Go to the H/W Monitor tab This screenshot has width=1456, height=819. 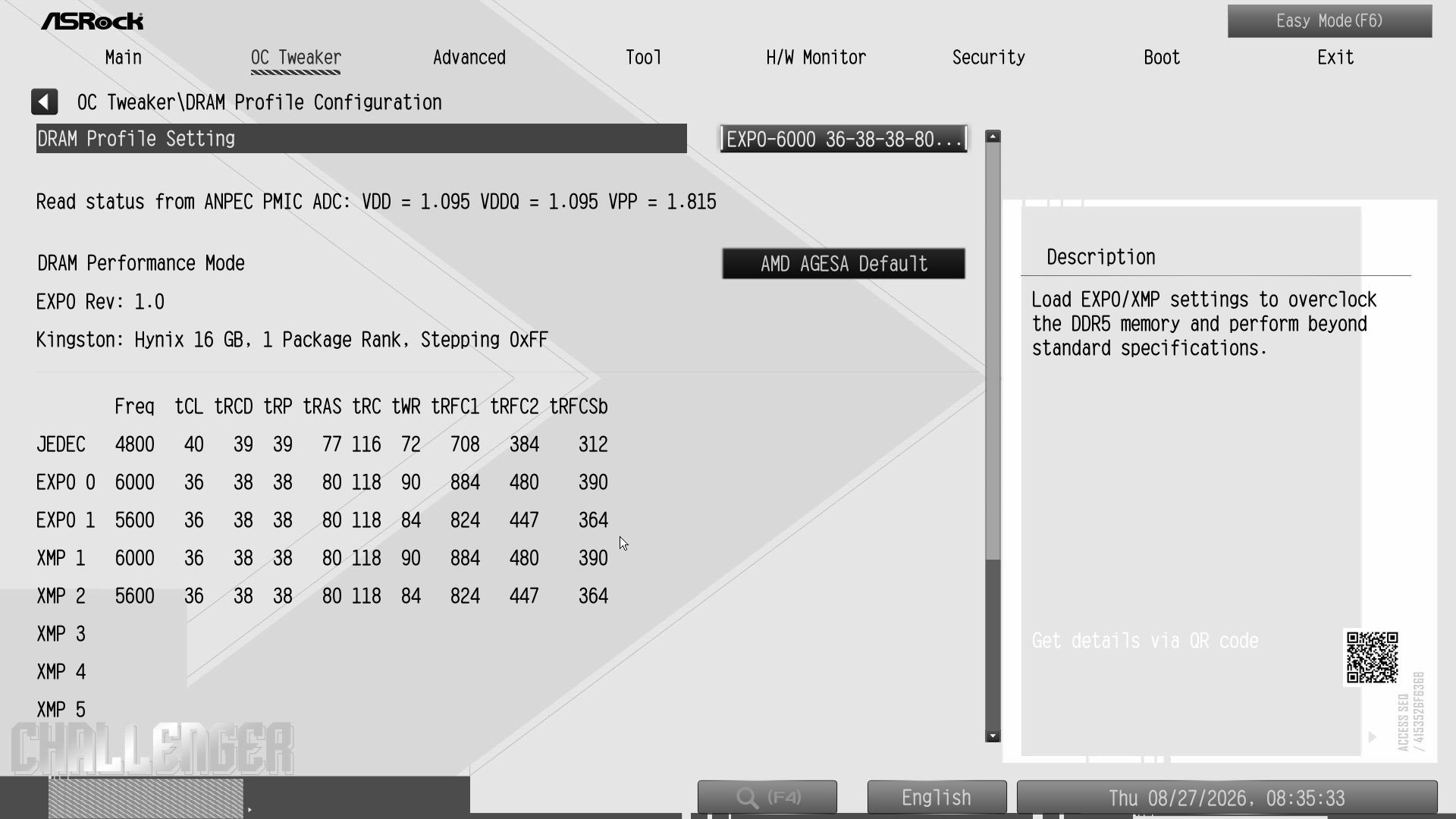click(x=816, y=58)
